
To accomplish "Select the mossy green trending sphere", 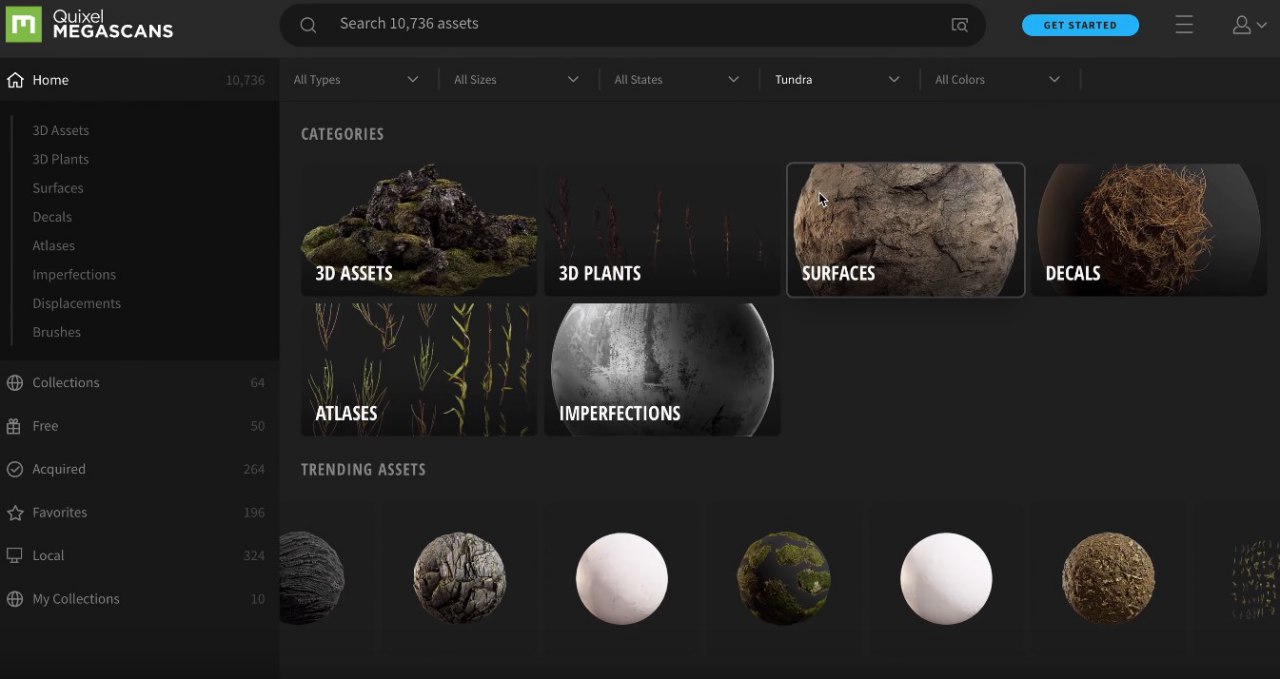I will 784,578.
